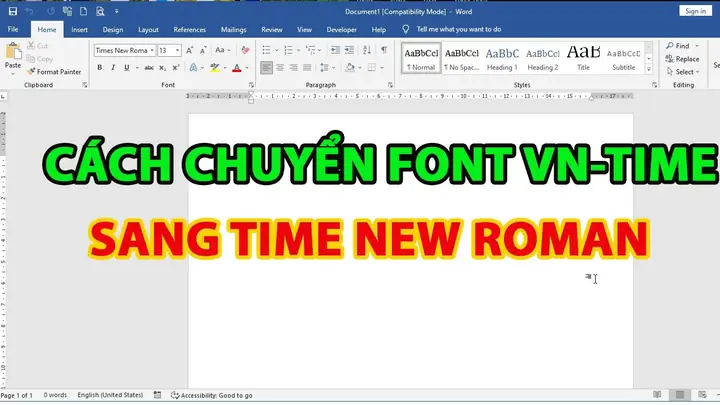Click the New blank document icon
The image size is (720, 405).
pos(84,11)
